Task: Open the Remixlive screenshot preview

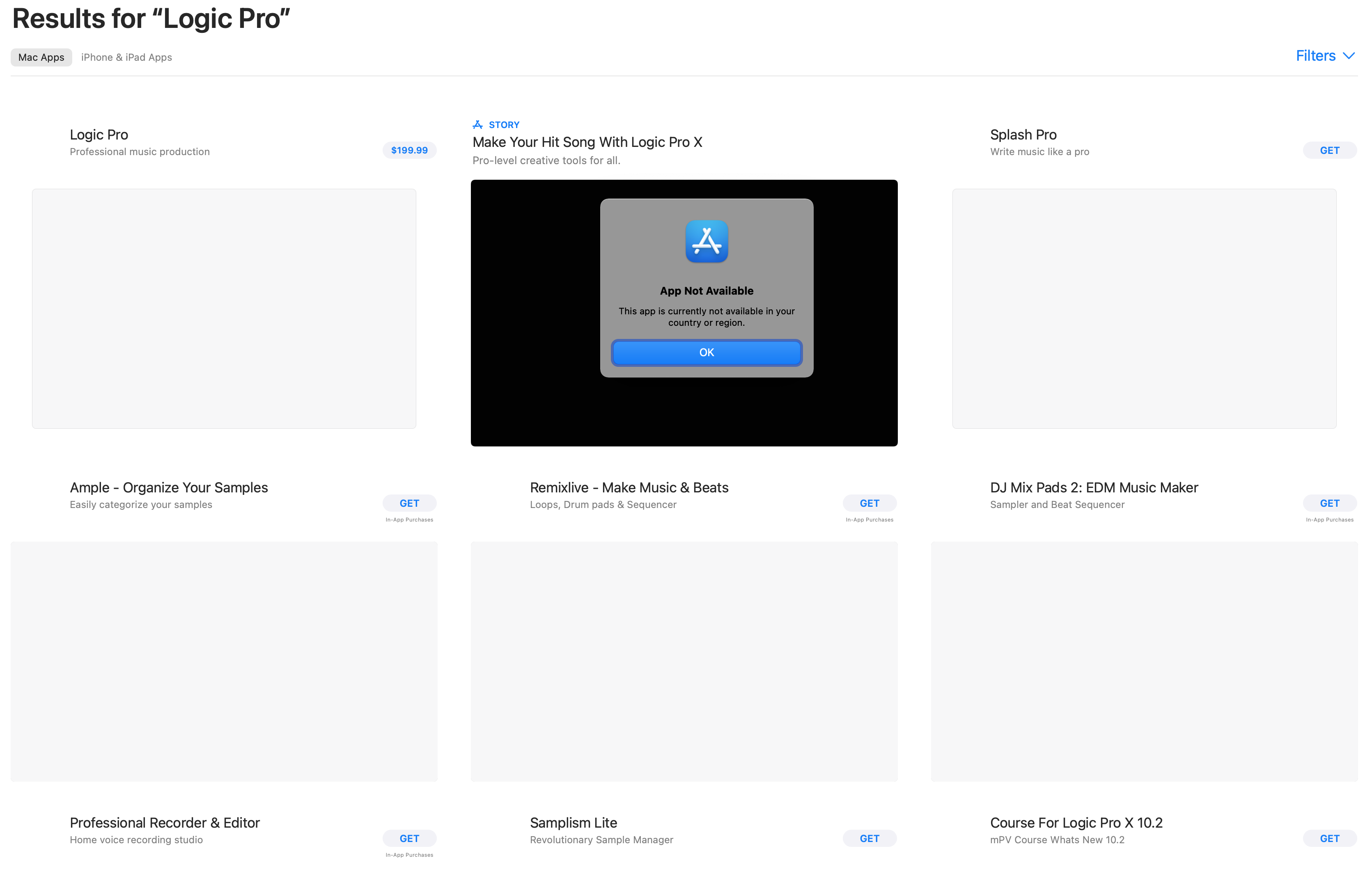Action: (x=684, y=661)
